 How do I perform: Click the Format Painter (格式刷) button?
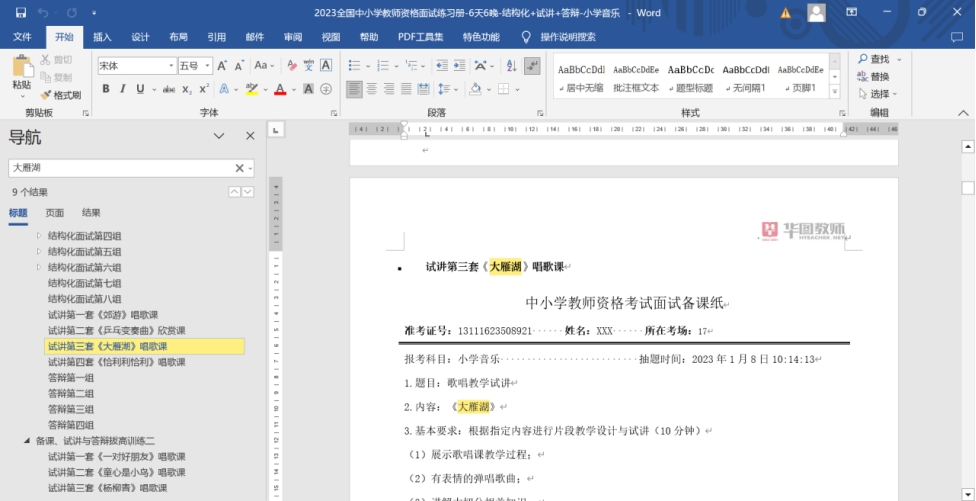click(60, 95)
